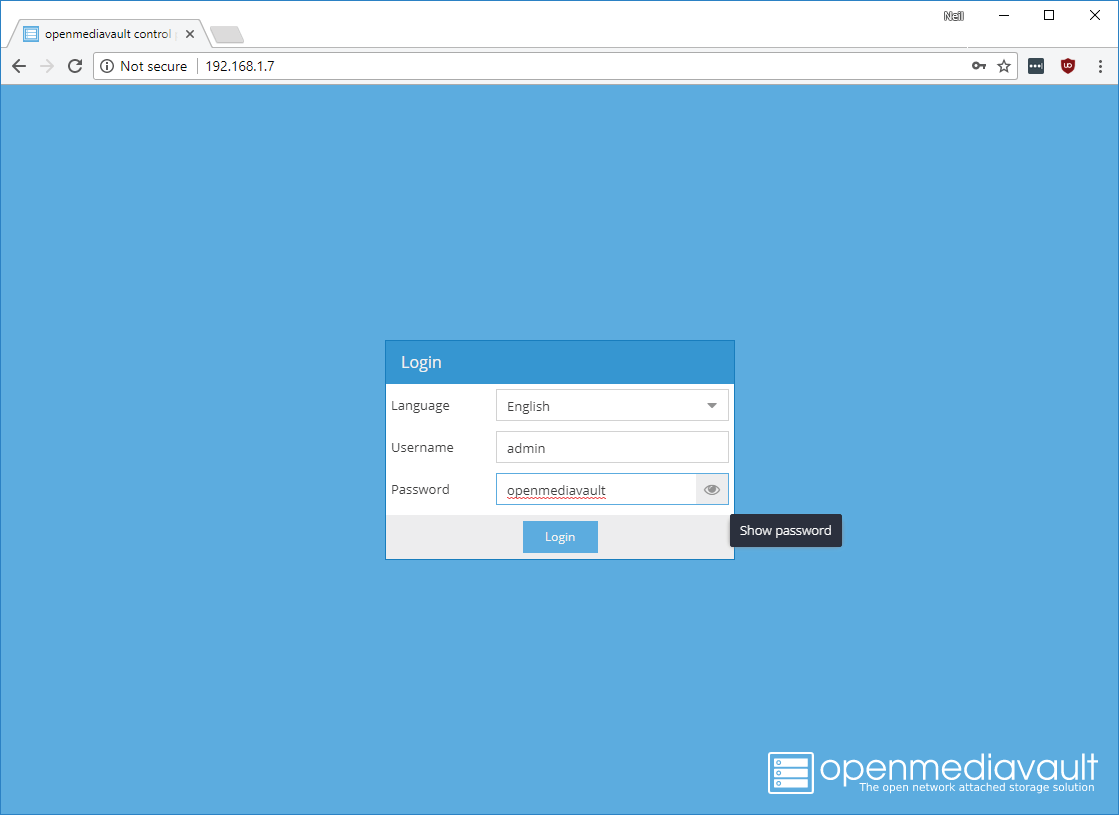Click the browser back arrow

(x=19, y=66)
